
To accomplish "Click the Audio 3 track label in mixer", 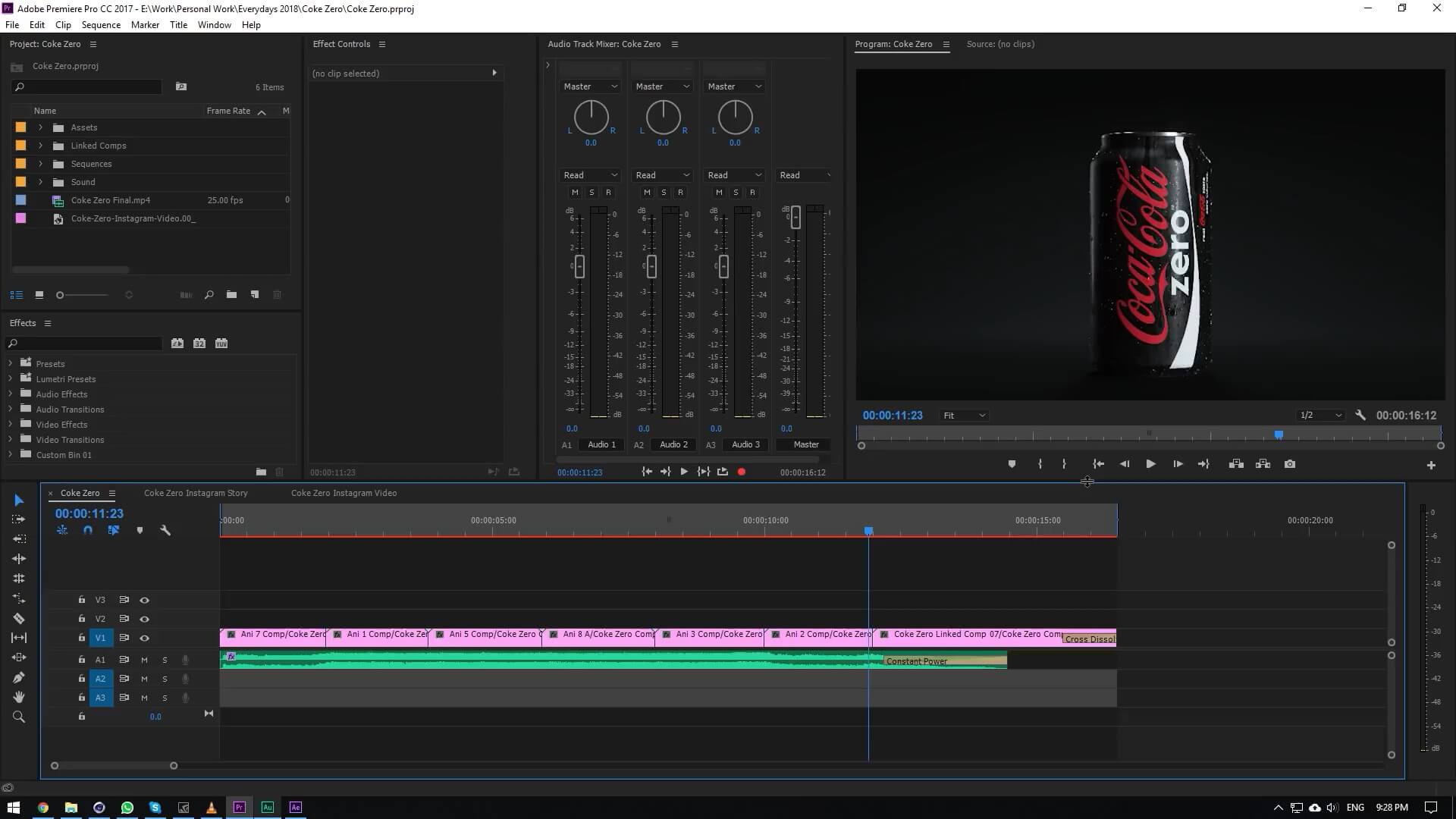I will click(x=745, y=444).
